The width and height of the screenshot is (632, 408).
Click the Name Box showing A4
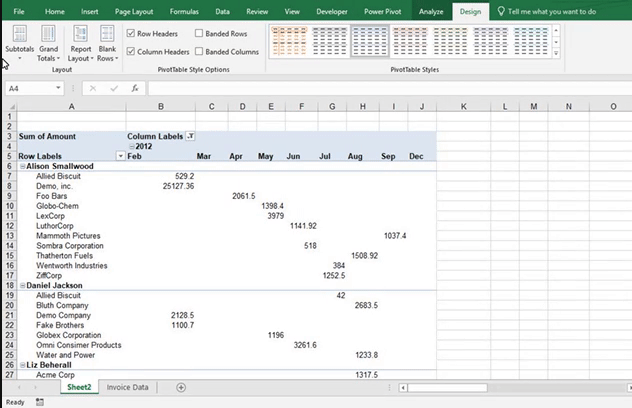(28, 88)
